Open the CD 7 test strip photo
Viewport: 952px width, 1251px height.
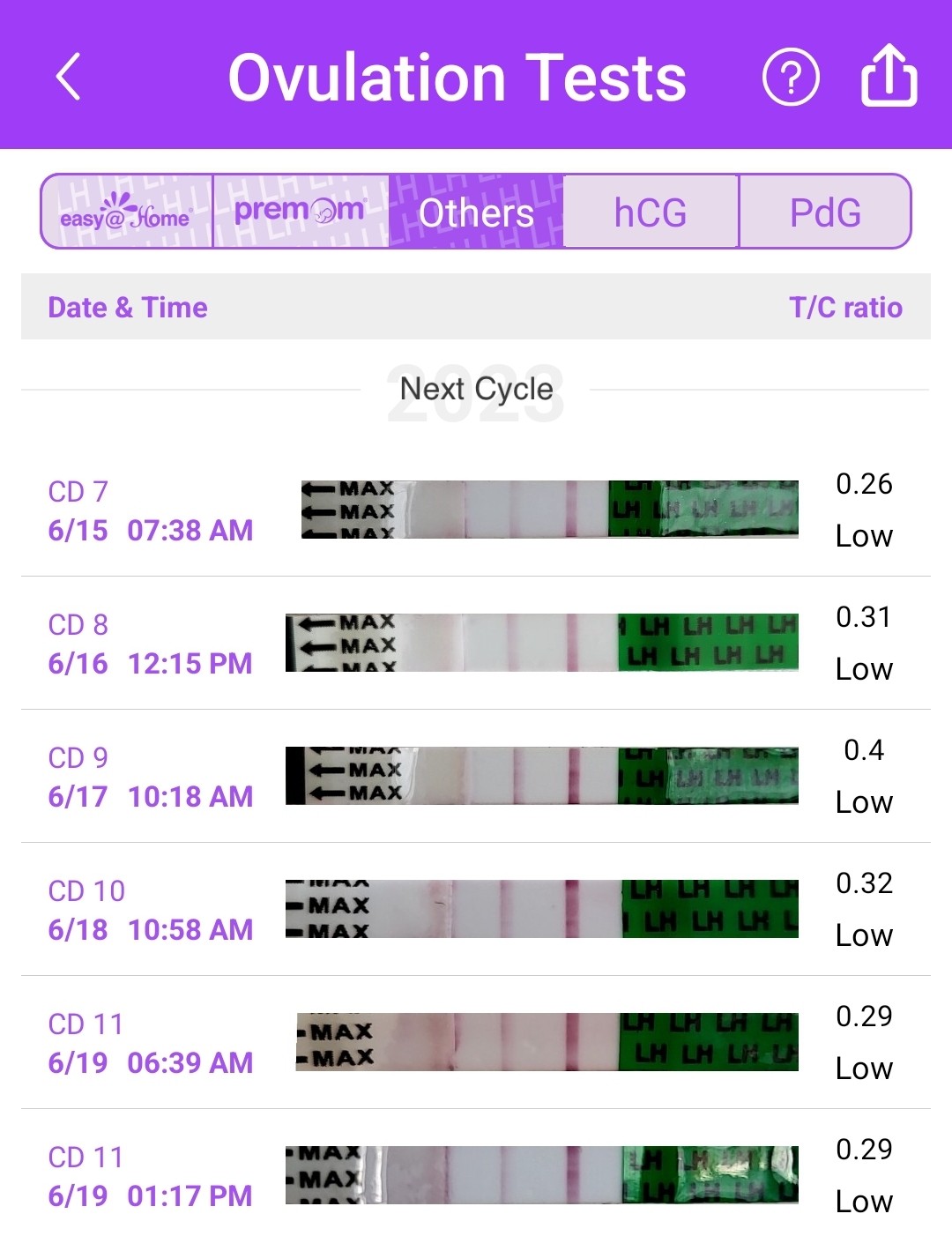tap(549, 510)
